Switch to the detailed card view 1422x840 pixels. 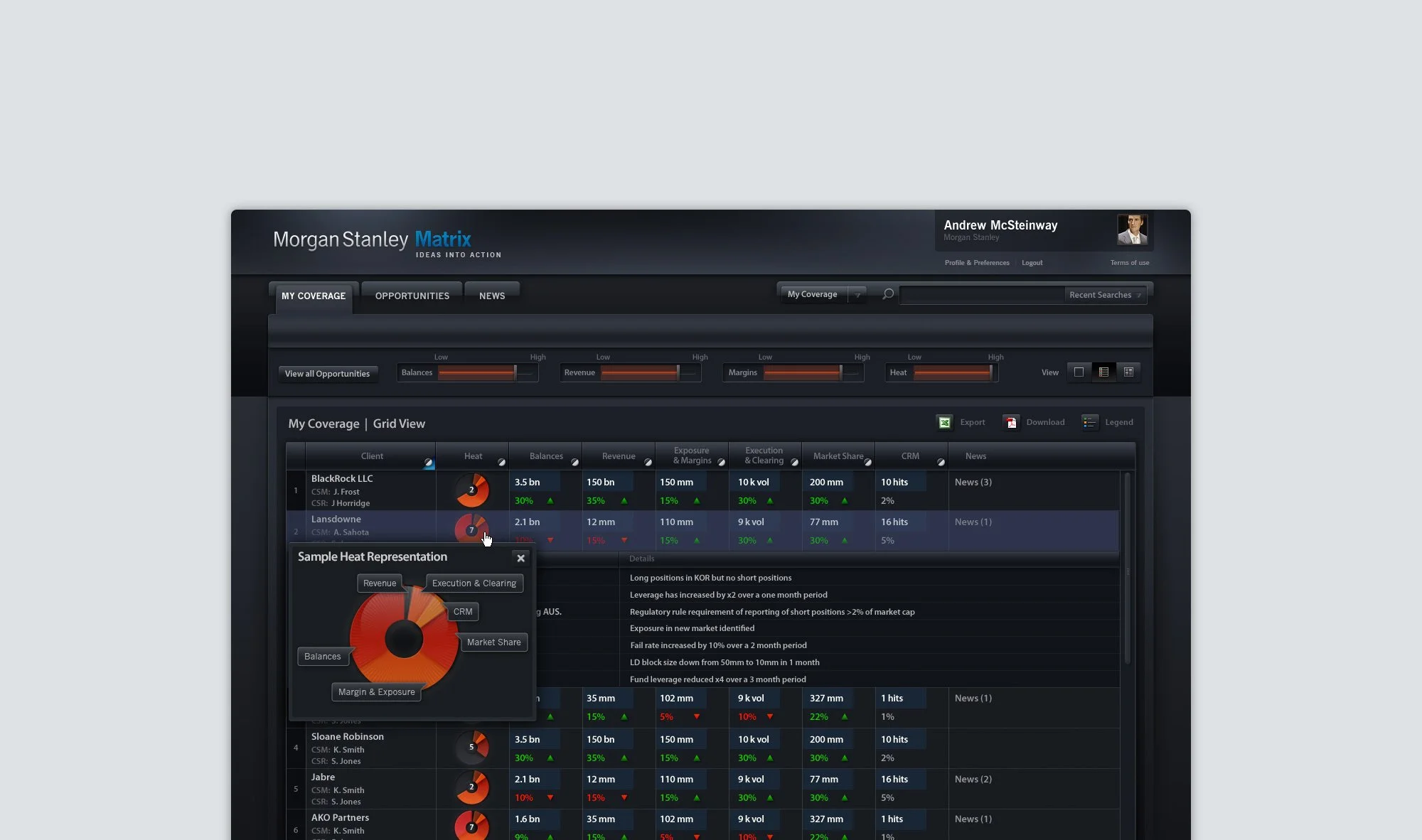[x=1128, y=372]
